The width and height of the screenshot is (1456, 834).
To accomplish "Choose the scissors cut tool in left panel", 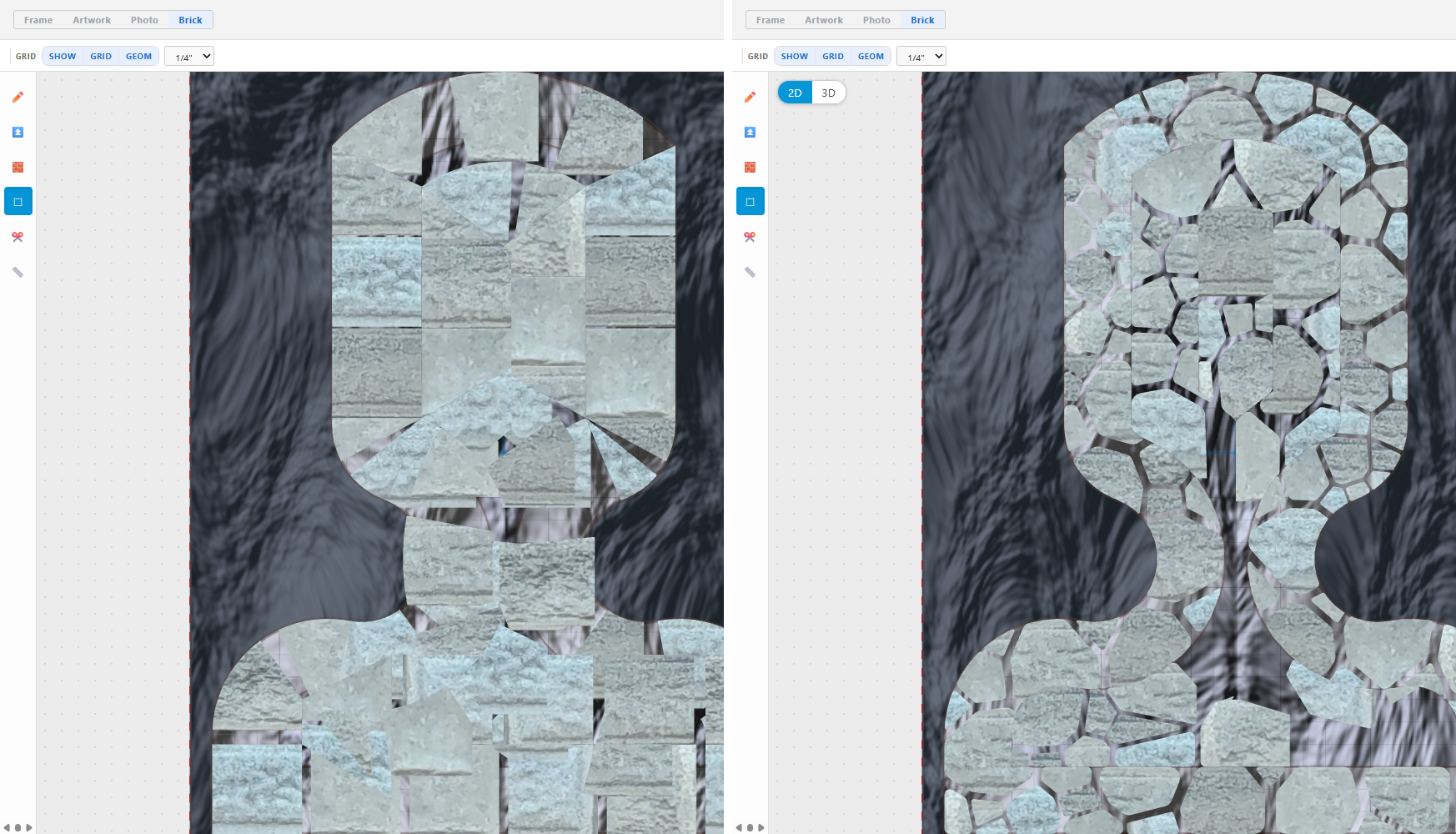I will pyautogui.click(x=18, y=237).
